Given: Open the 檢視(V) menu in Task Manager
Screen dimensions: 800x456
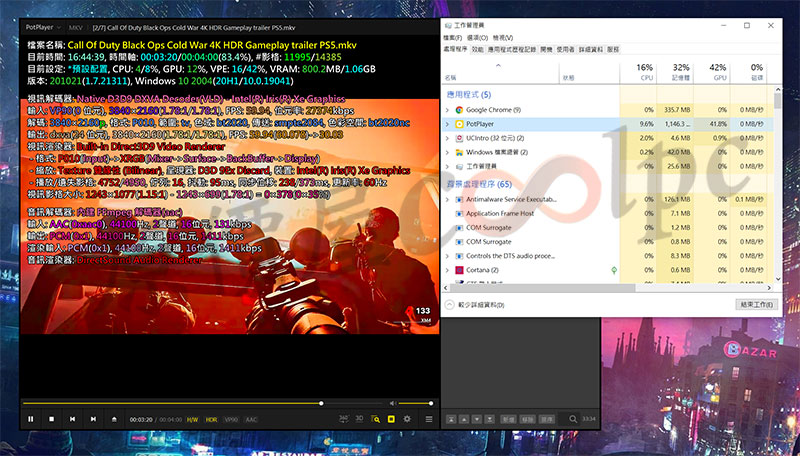Looking at the screenshot, I should click(x=503, y=38).
